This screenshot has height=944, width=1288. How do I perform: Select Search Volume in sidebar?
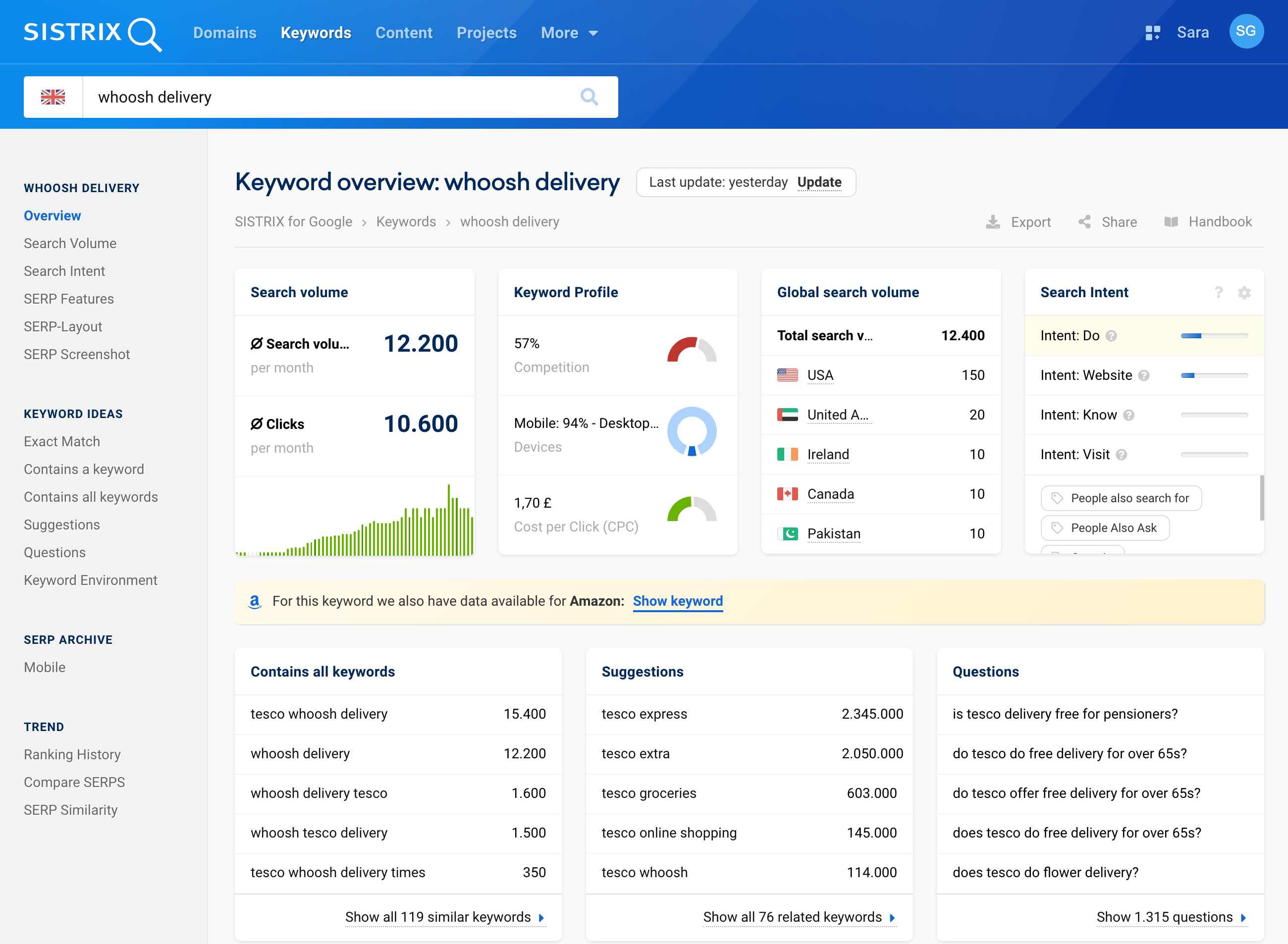[70, 243]
